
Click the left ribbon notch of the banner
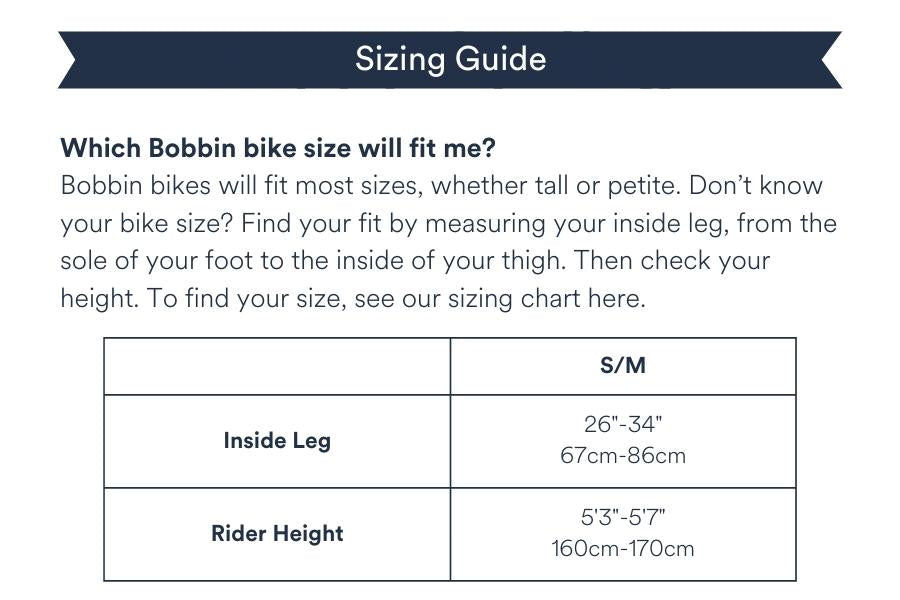68,60
